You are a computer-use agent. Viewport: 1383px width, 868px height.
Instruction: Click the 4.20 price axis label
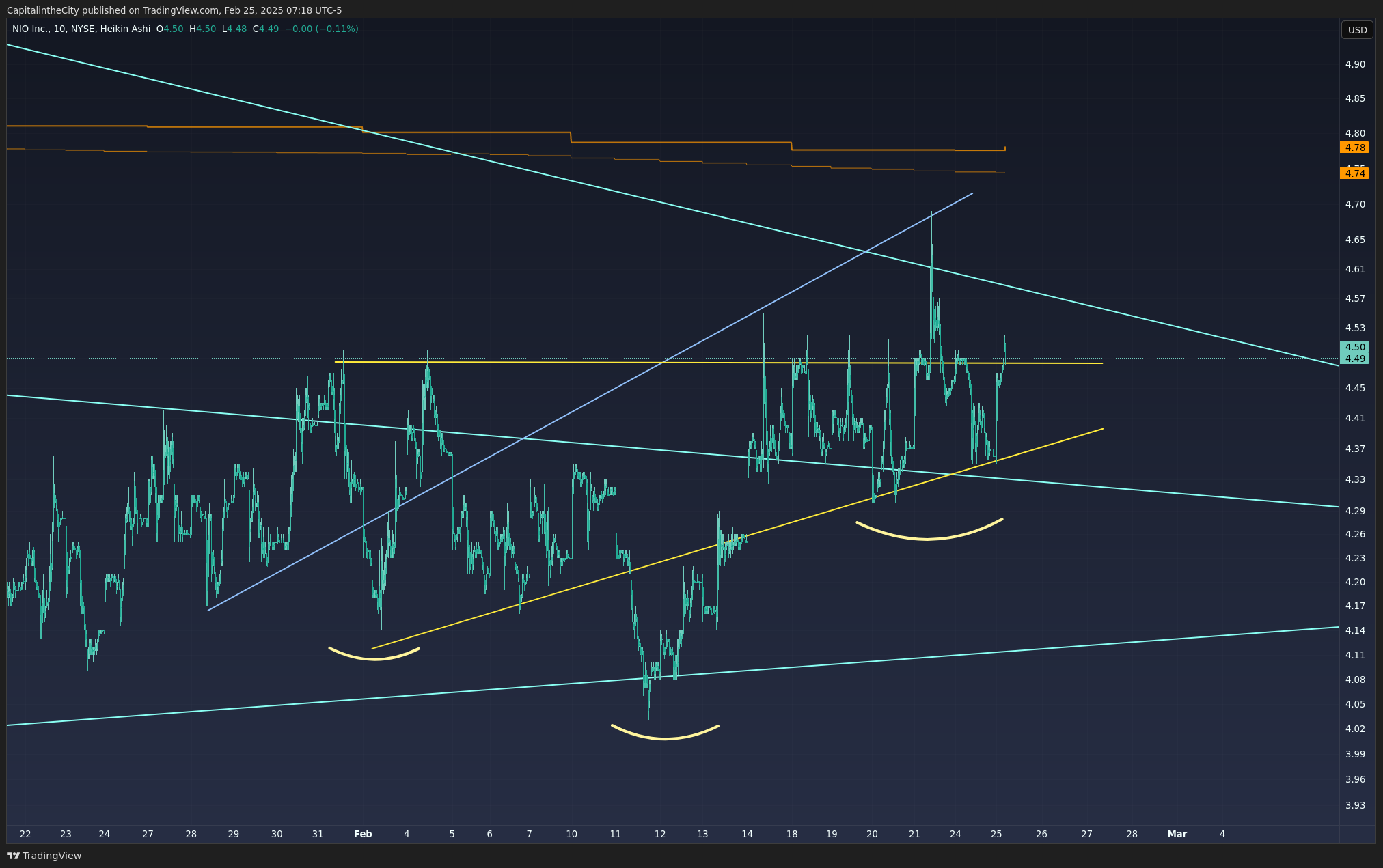coord(1355,582)
